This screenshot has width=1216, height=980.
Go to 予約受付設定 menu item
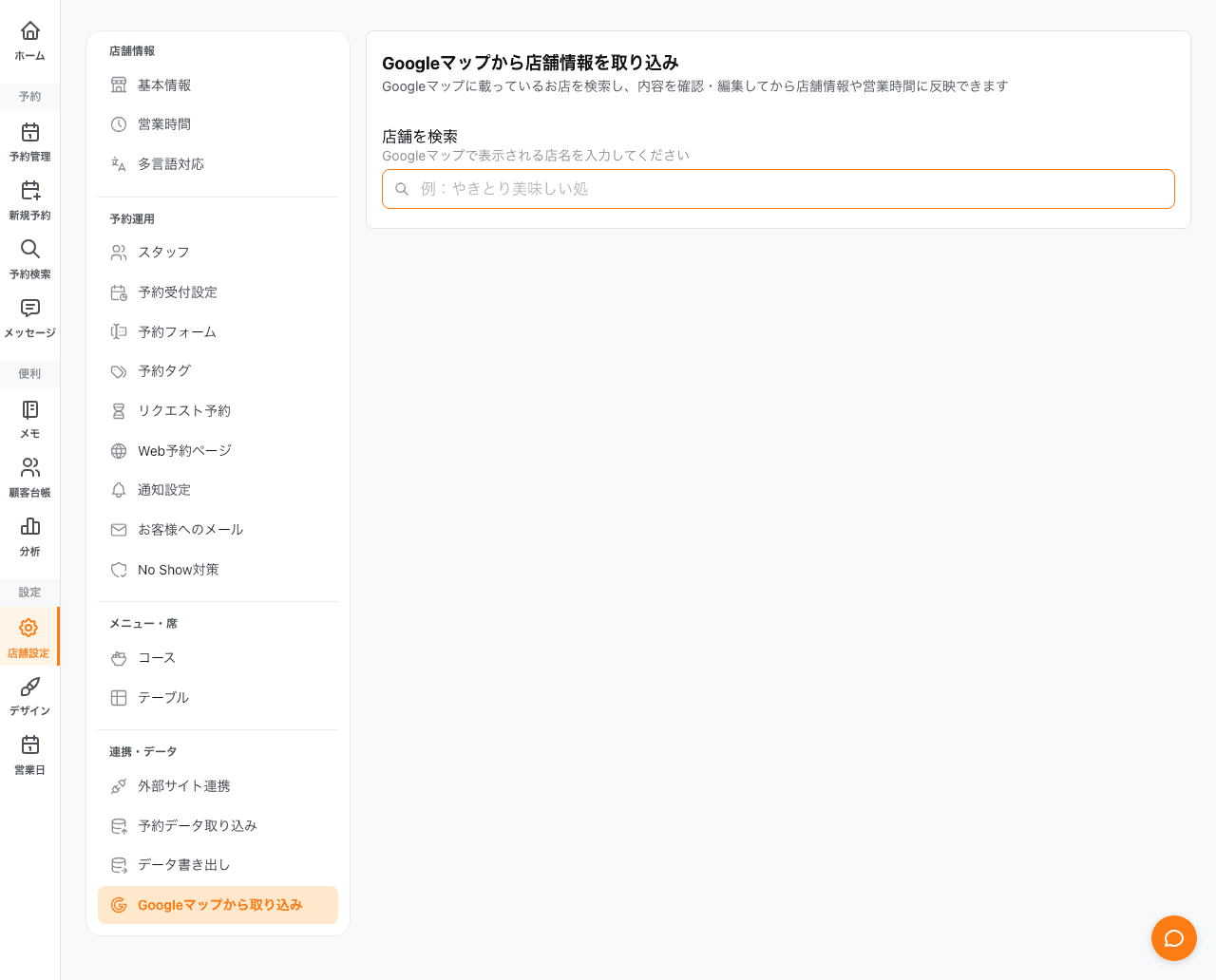[x=218, y=292]
